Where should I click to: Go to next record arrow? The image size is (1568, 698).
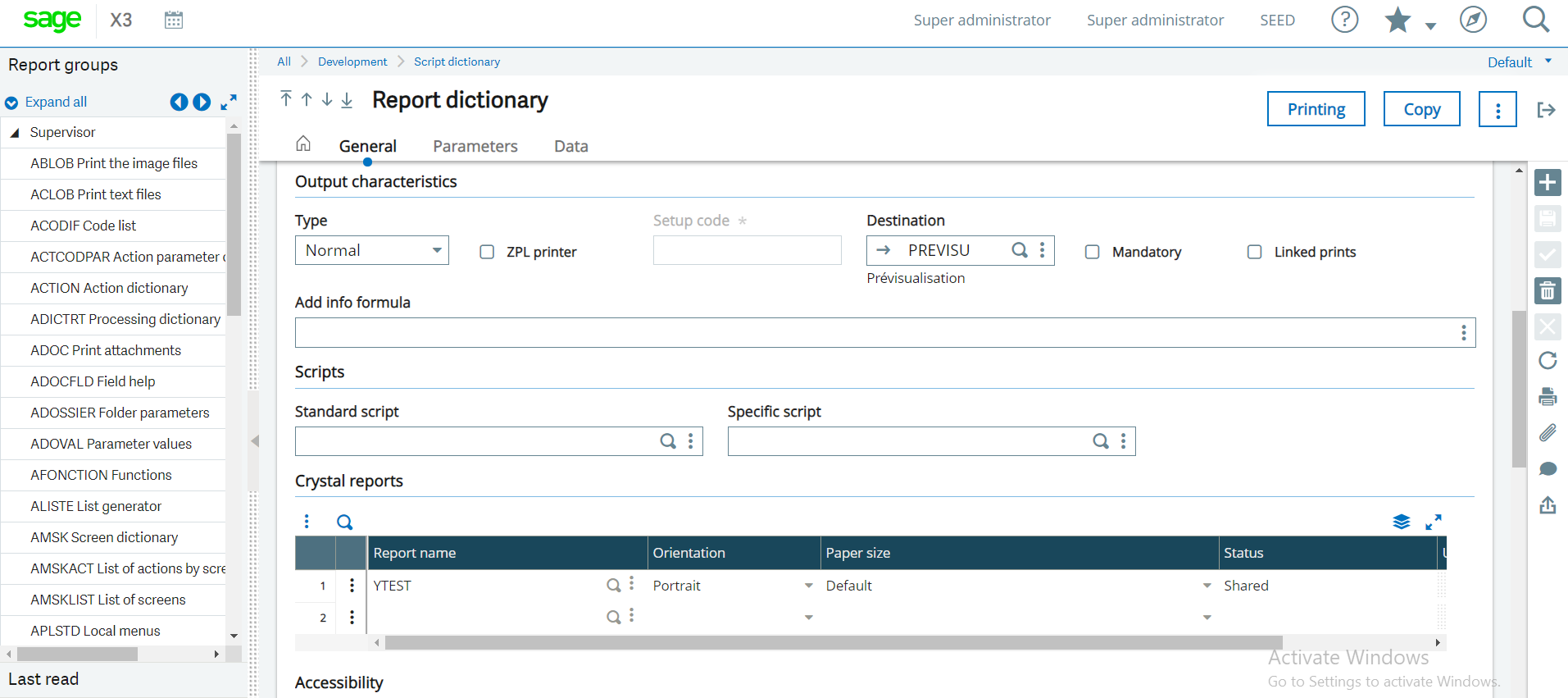click(x=327, y=99)
